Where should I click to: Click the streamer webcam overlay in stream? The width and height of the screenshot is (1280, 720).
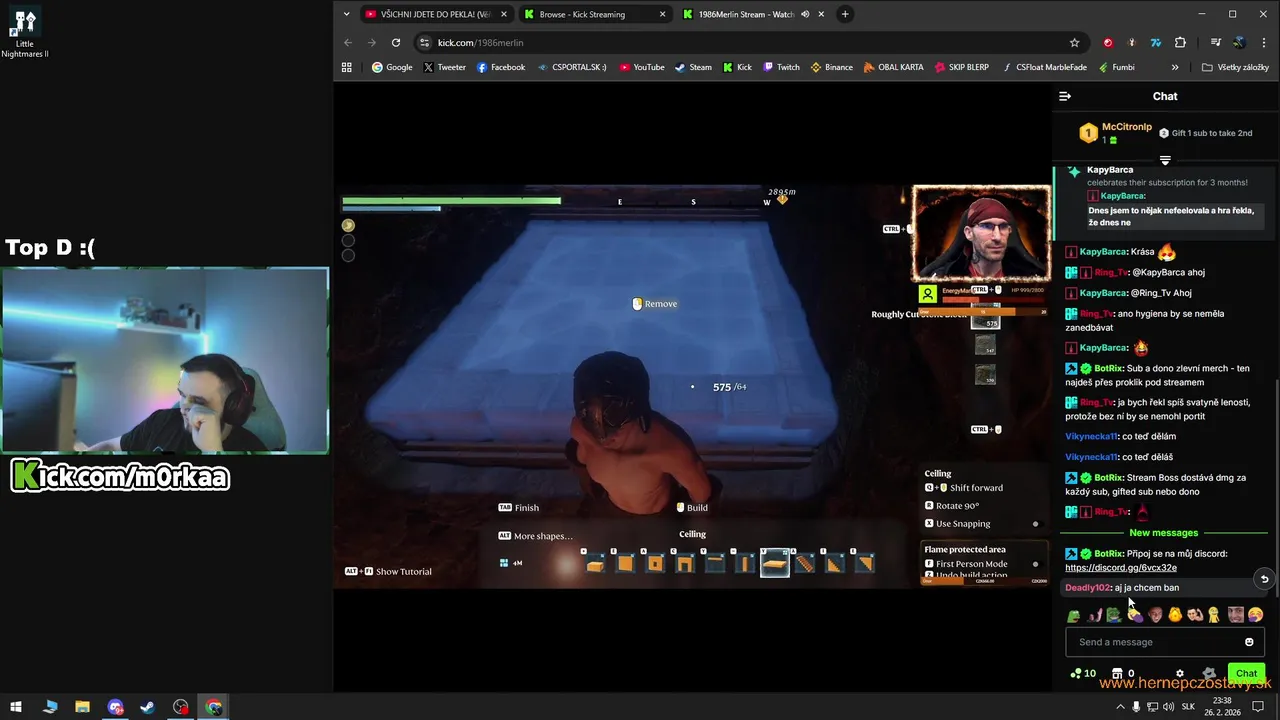tap(980, 234)
